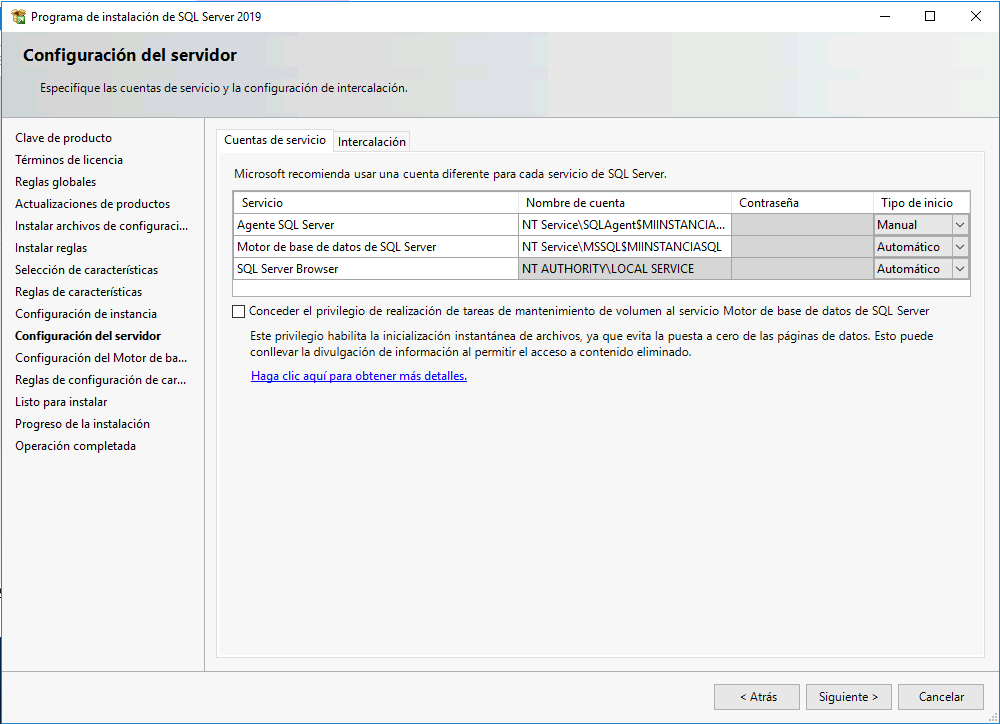
Task: Click the Contraseña column header
Action: coord(802,203)
